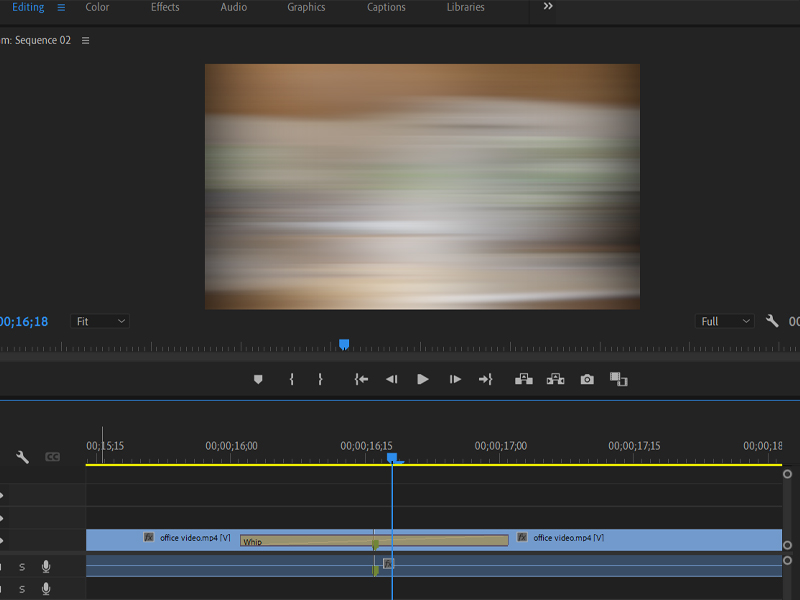Enable voice-over record on the second audio track

tap(46, 590)
